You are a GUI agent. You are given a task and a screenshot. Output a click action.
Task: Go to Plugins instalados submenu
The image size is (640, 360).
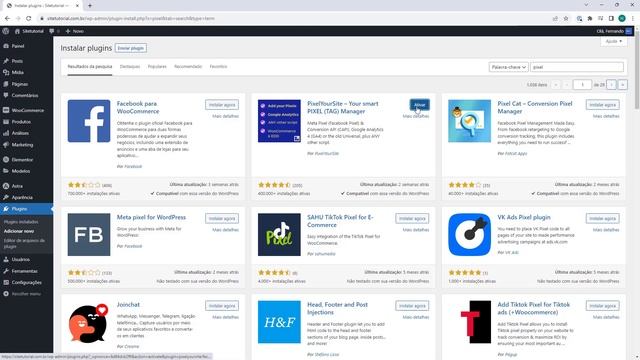pyautogui.click(x=21, y=222)
